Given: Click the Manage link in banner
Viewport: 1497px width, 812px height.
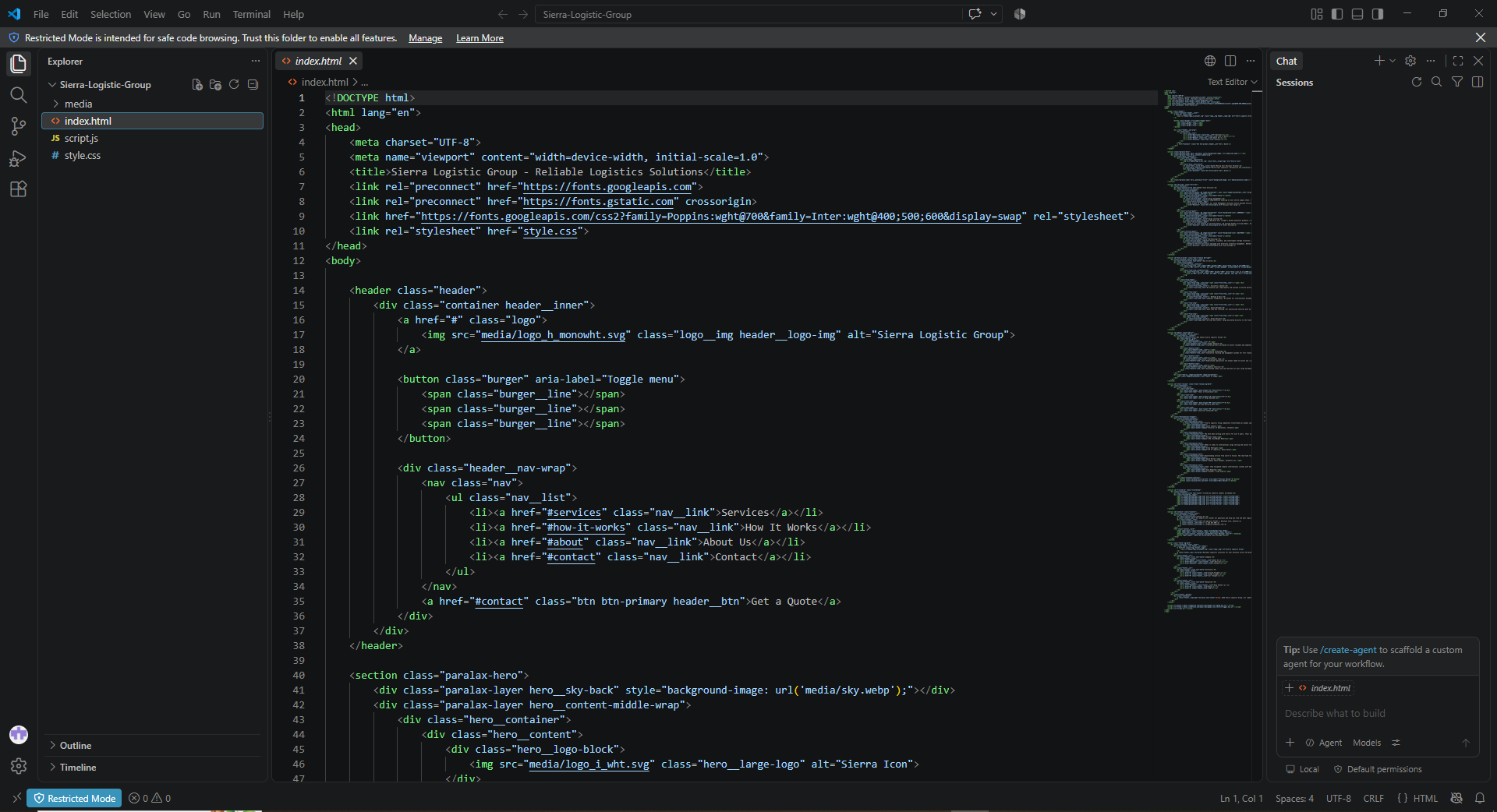Looking at the screenshot, I should click(x=425, y=38).
